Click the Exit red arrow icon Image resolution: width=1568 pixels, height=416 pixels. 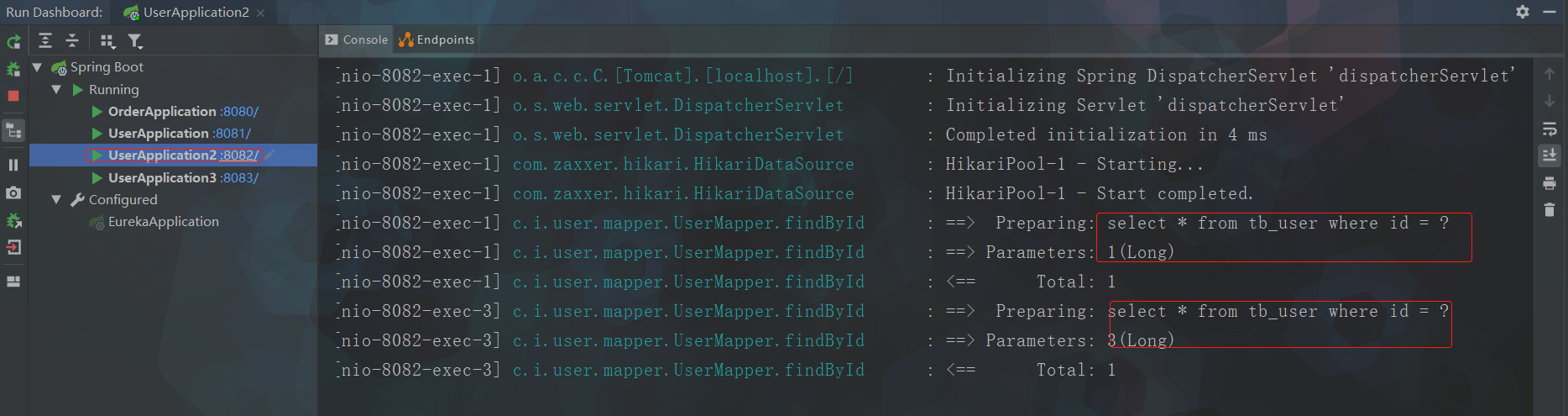[x=13, y=247]
